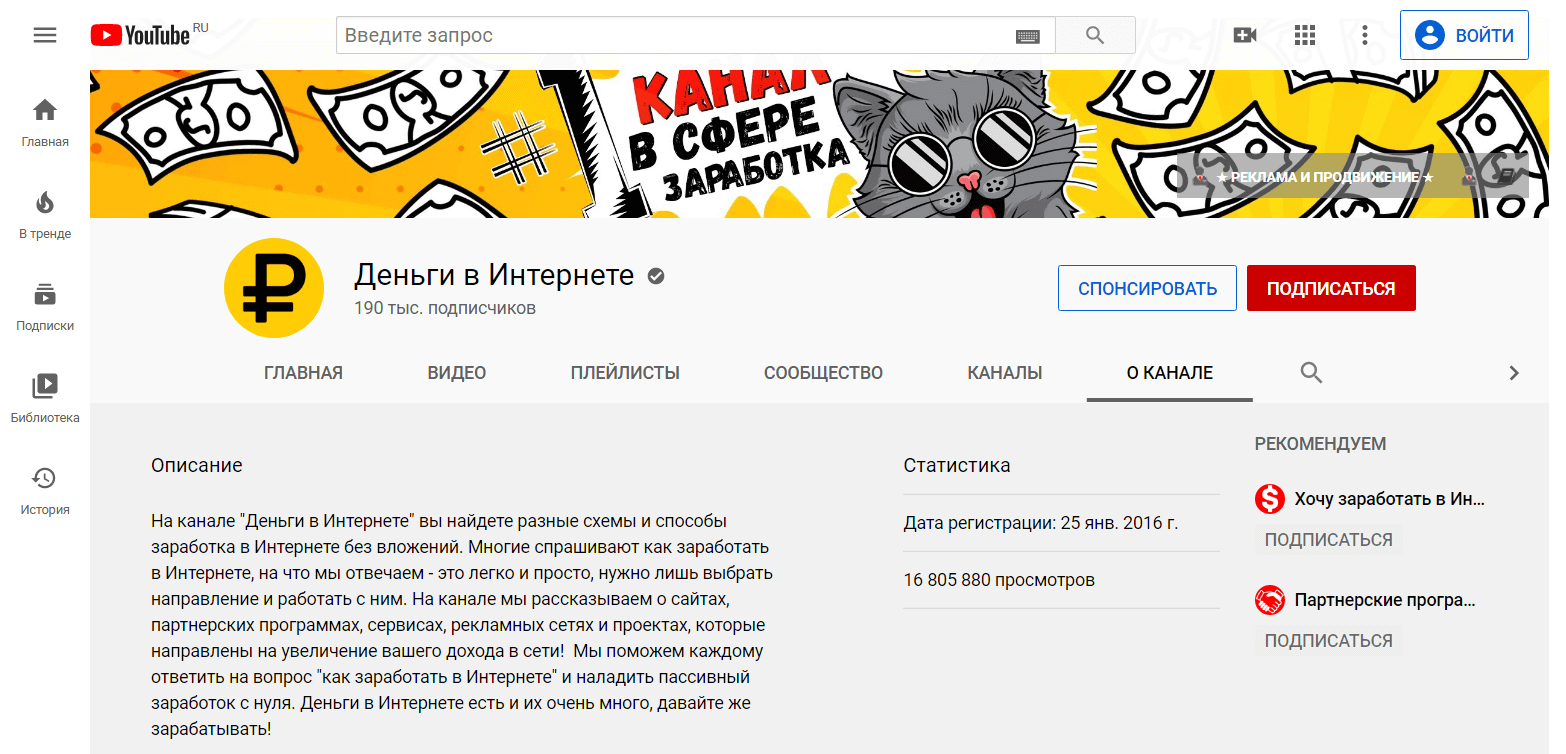
Task: Click the Введите запрос search field
Action: click(678, 35)
